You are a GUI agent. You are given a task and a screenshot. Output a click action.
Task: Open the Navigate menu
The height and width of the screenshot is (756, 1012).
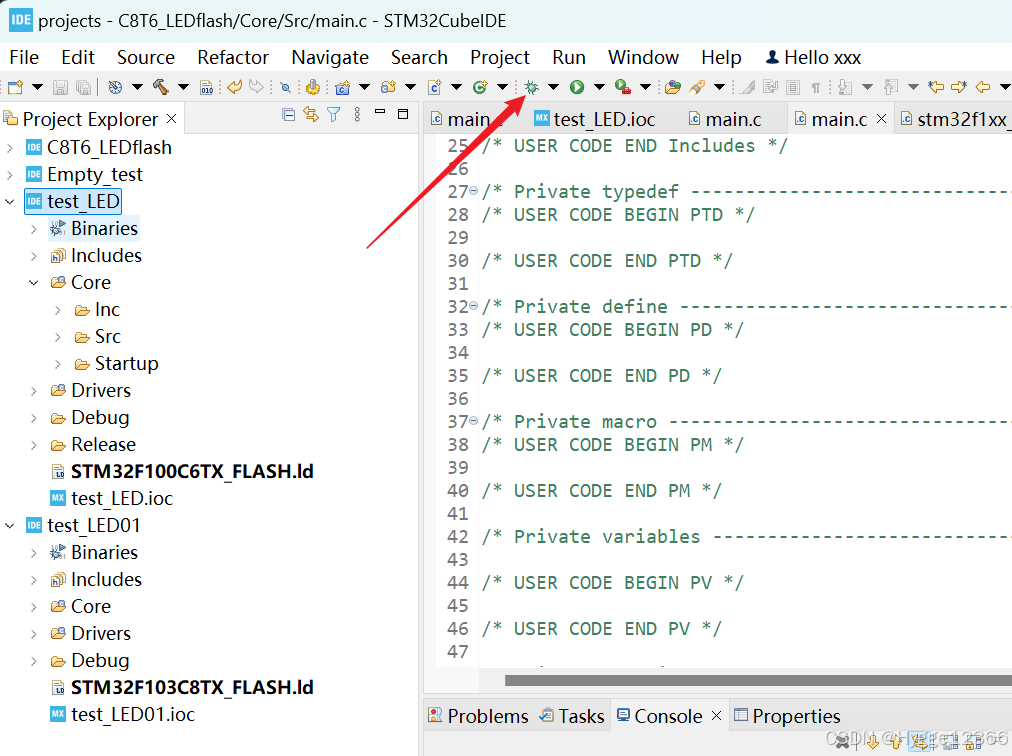click(330, 57)
